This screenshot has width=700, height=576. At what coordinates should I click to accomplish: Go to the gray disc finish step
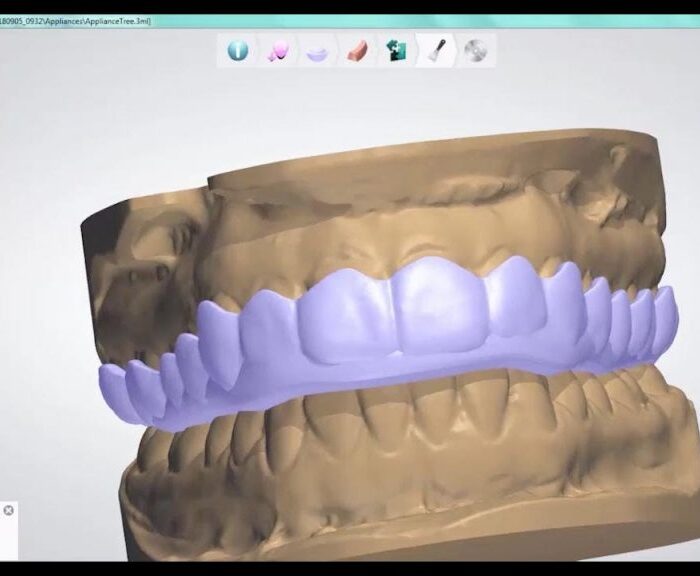point(475,50)
